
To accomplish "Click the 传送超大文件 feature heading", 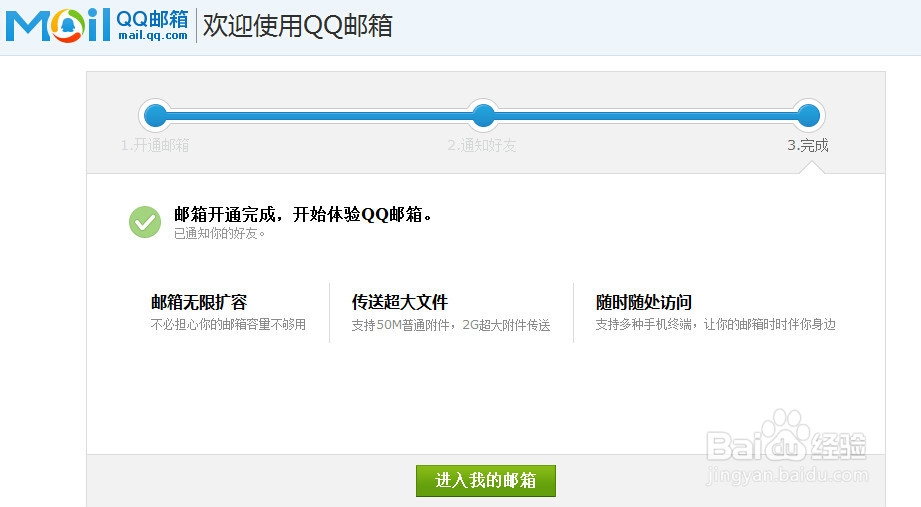I will click(400, 302).
